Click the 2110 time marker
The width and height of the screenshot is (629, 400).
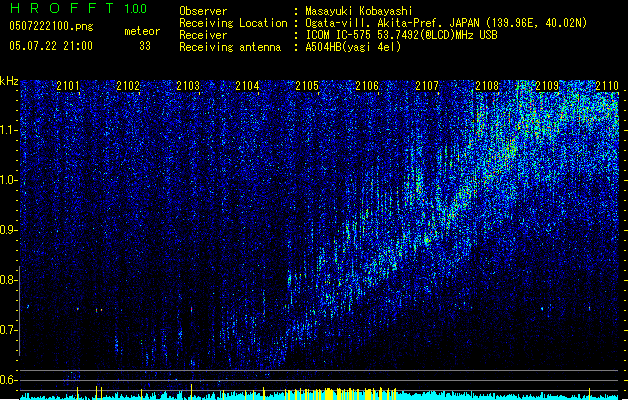(x=607, y=86)
